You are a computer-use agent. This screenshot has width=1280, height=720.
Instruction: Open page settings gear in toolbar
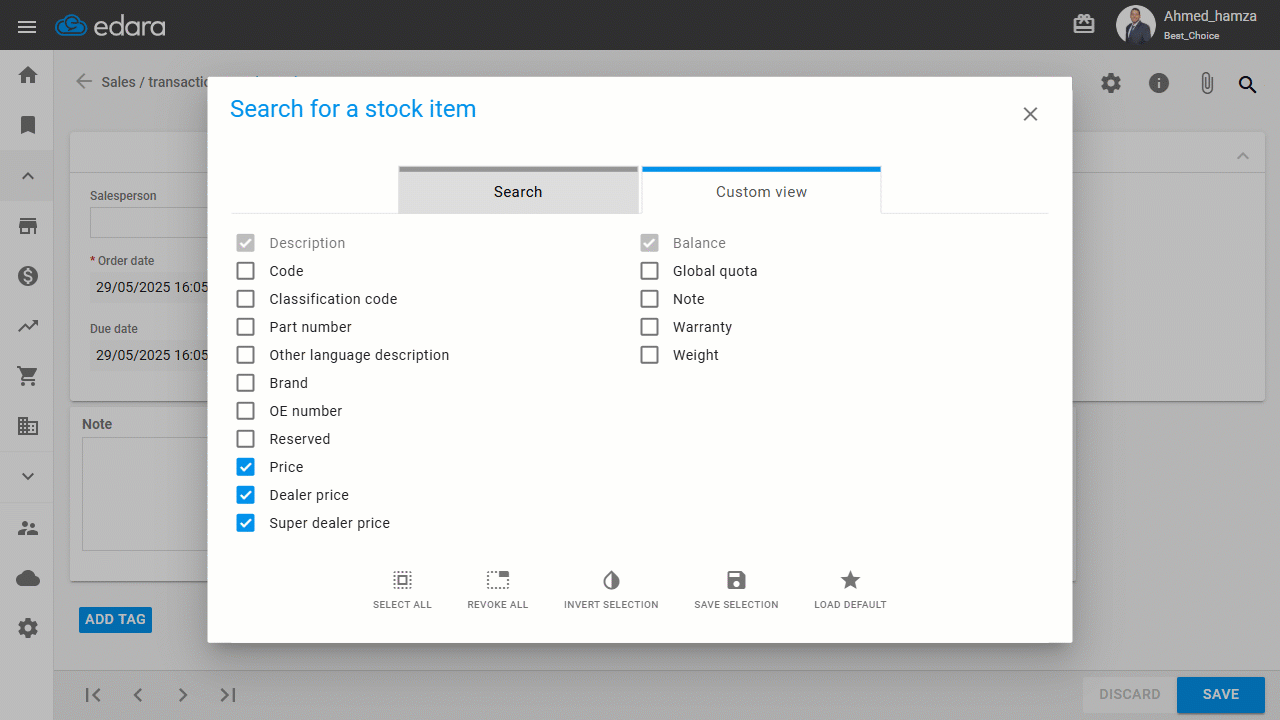tap(1111, 83)
